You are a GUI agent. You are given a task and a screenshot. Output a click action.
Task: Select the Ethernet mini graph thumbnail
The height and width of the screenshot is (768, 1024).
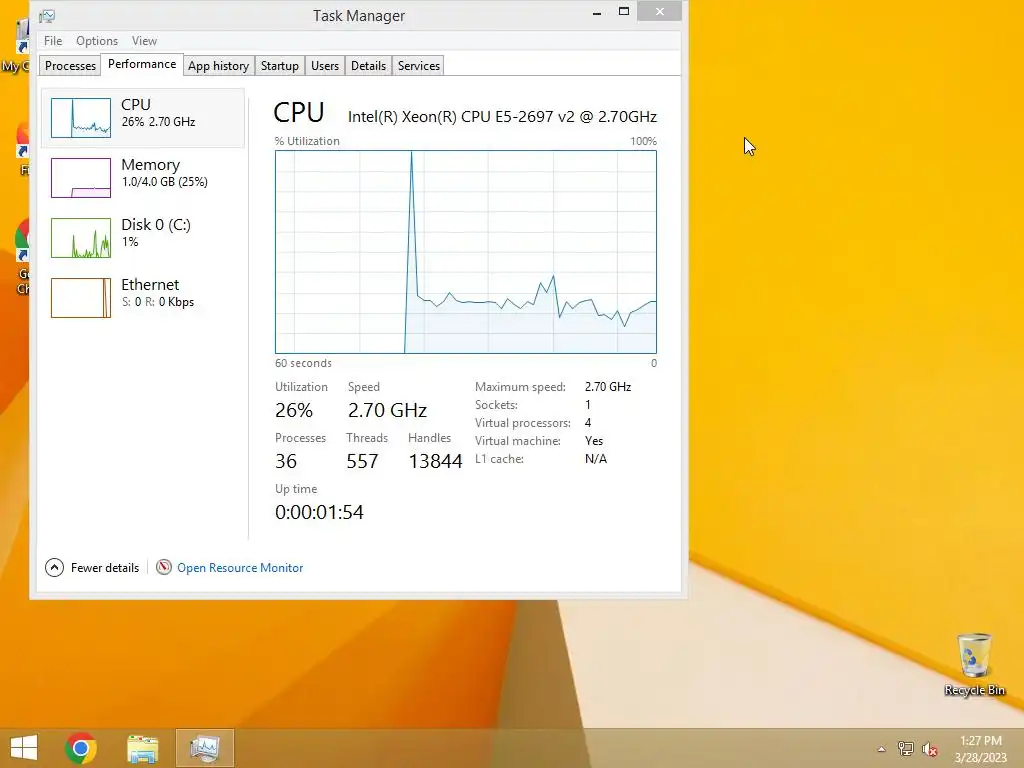[x=81, y=298]
